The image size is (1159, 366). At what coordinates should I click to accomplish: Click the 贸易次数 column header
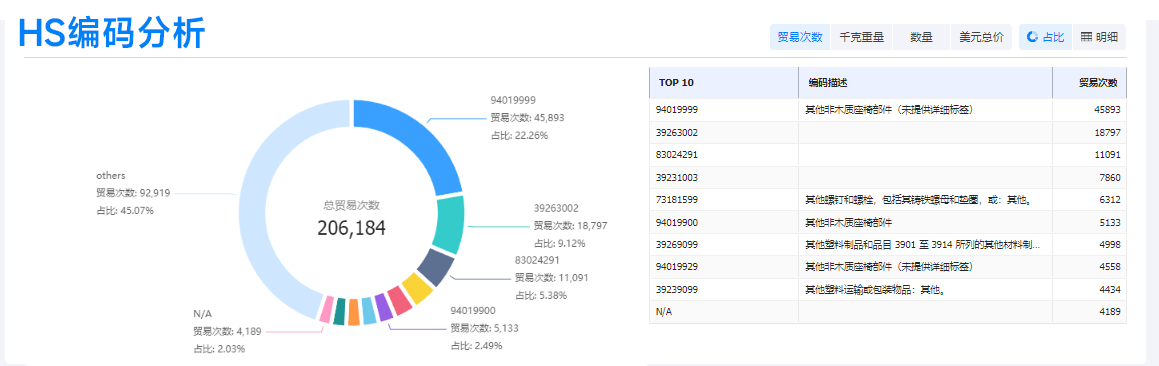[1090, 82]
